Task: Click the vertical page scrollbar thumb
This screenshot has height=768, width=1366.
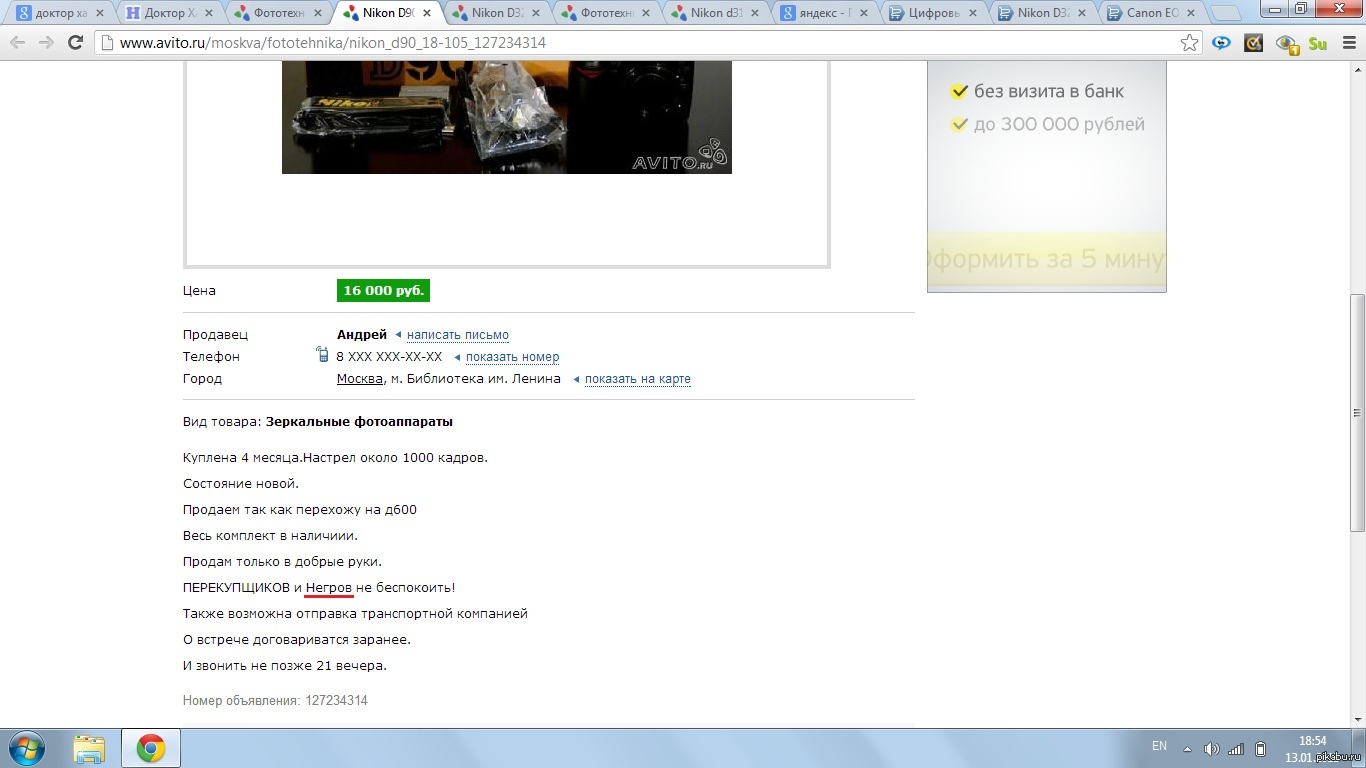Action: click(x=1357, y=410)
